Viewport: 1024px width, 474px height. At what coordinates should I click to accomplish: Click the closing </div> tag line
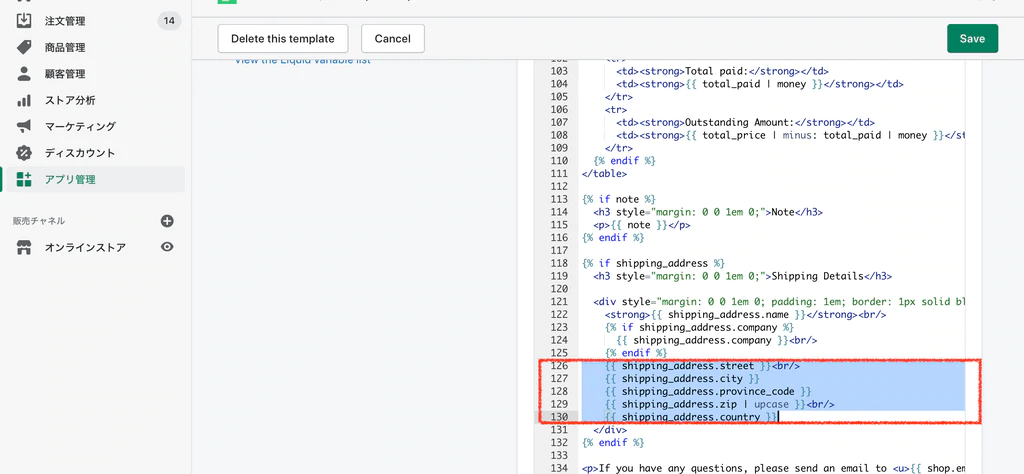(x=610, y=430)
